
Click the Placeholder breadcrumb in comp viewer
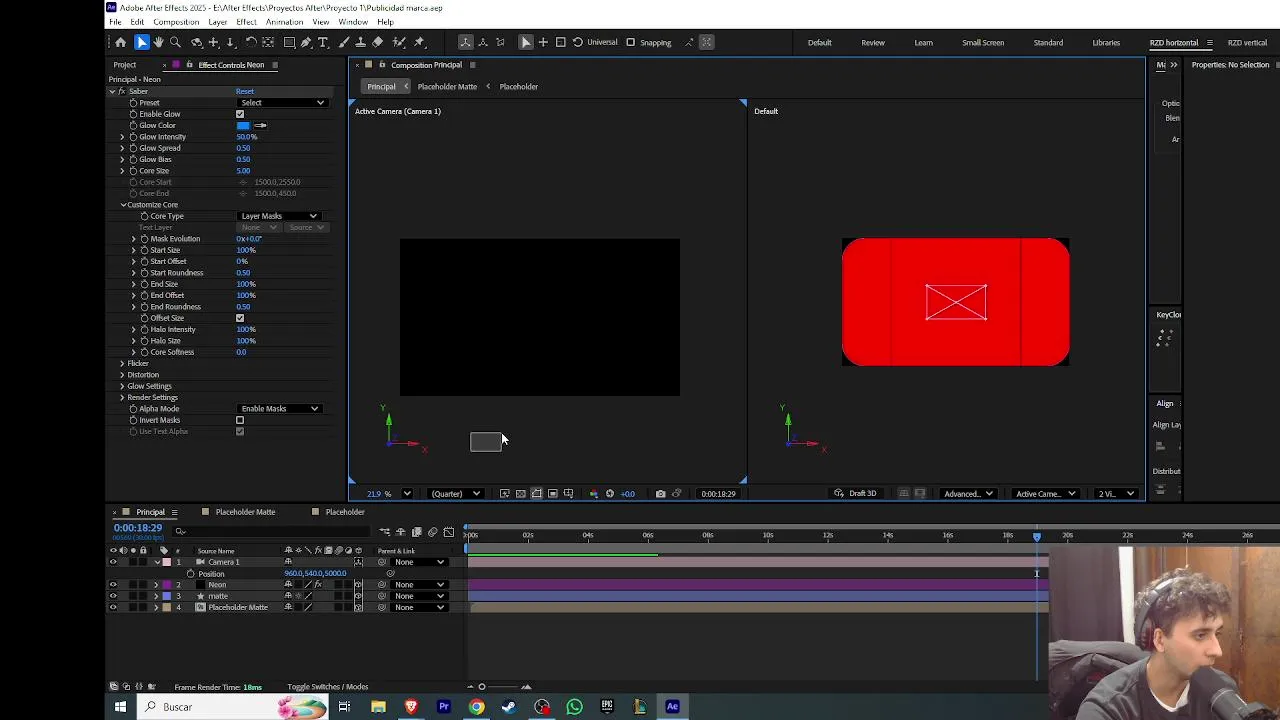(x=518, y=87)
